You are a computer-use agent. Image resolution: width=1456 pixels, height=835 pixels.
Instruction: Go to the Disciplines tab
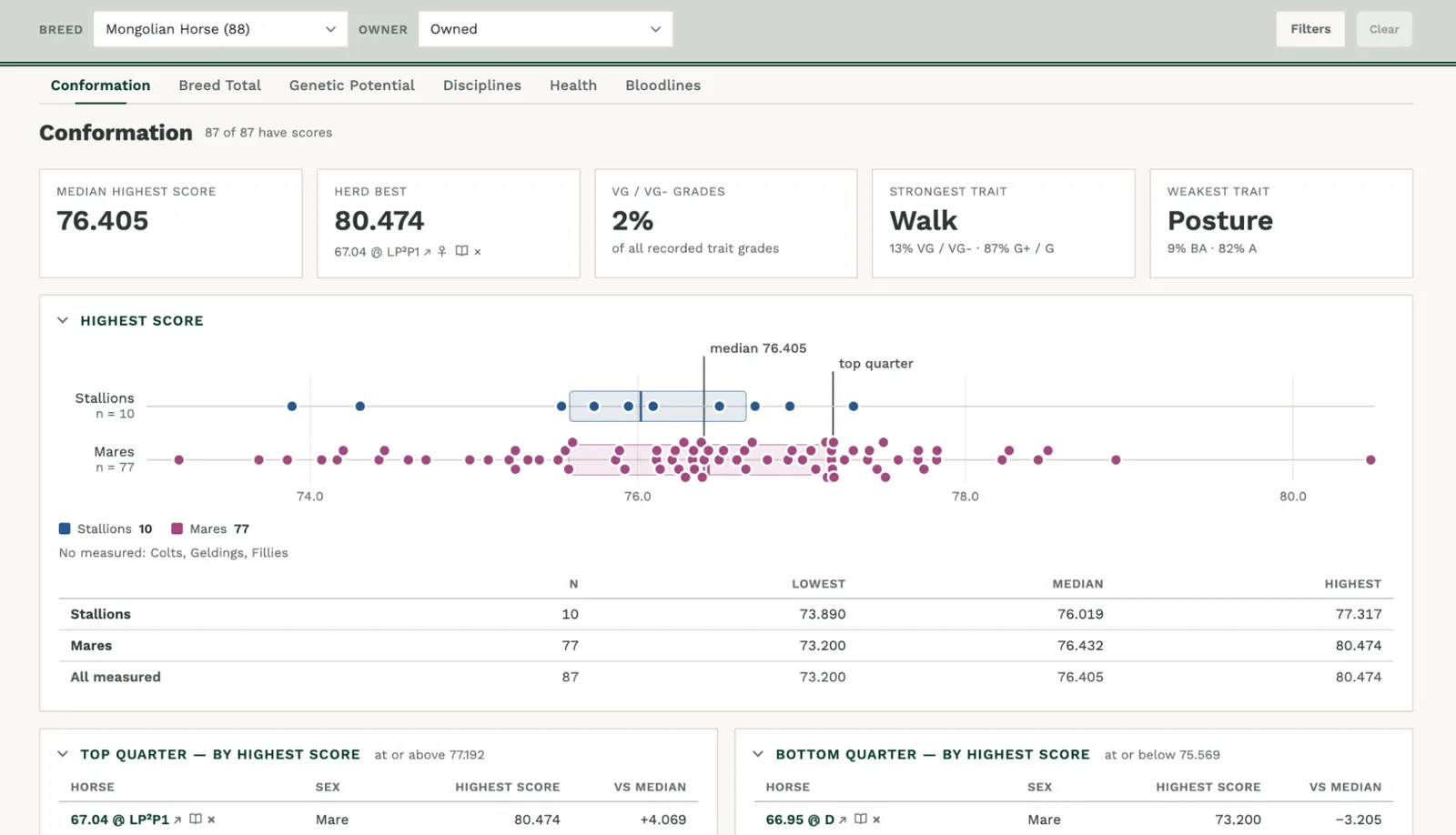(482, 86)
